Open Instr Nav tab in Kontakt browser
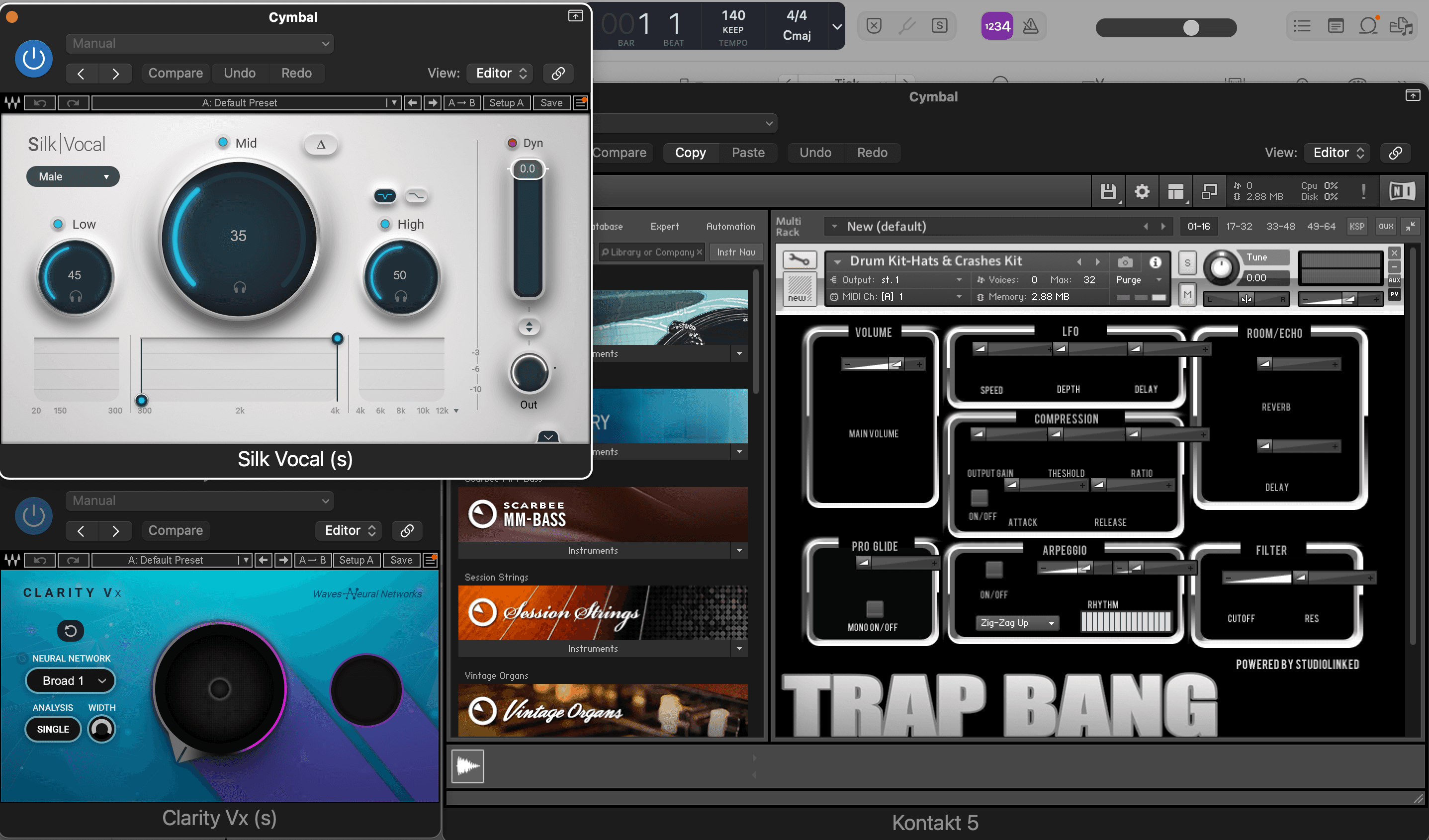 coord(735,252)
